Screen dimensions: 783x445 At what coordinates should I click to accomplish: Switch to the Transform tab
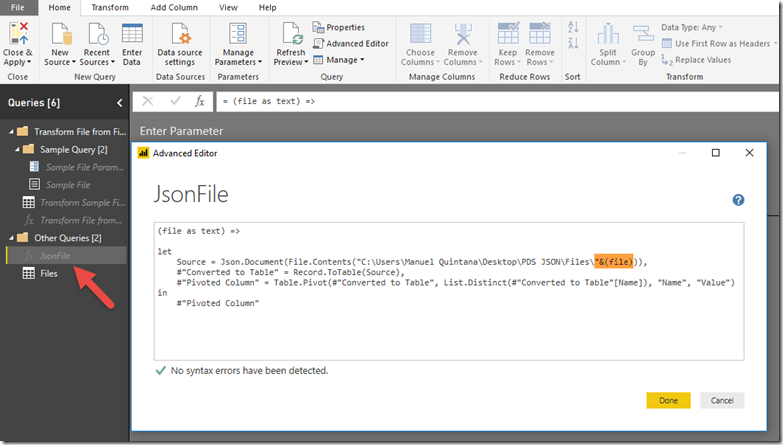(x=110, y=7)
